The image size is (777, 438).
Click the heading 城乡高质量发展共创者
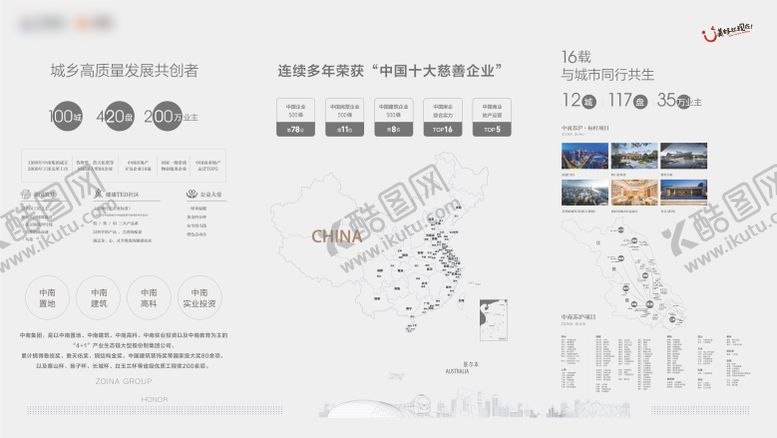(124, 71)
